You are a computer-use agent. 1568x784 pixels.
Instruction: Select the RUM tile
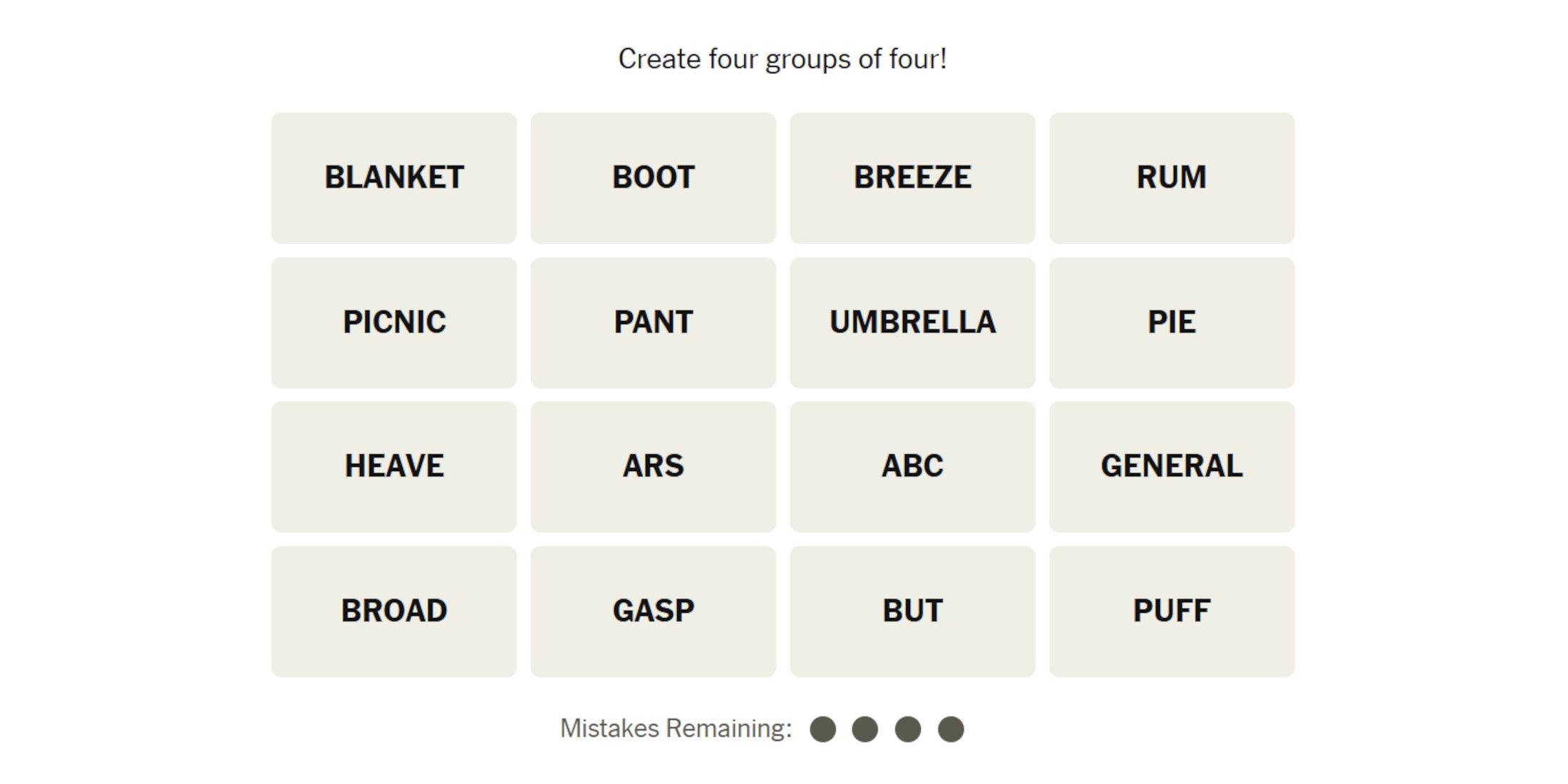pyautogui.click(x=1171, y=177)
